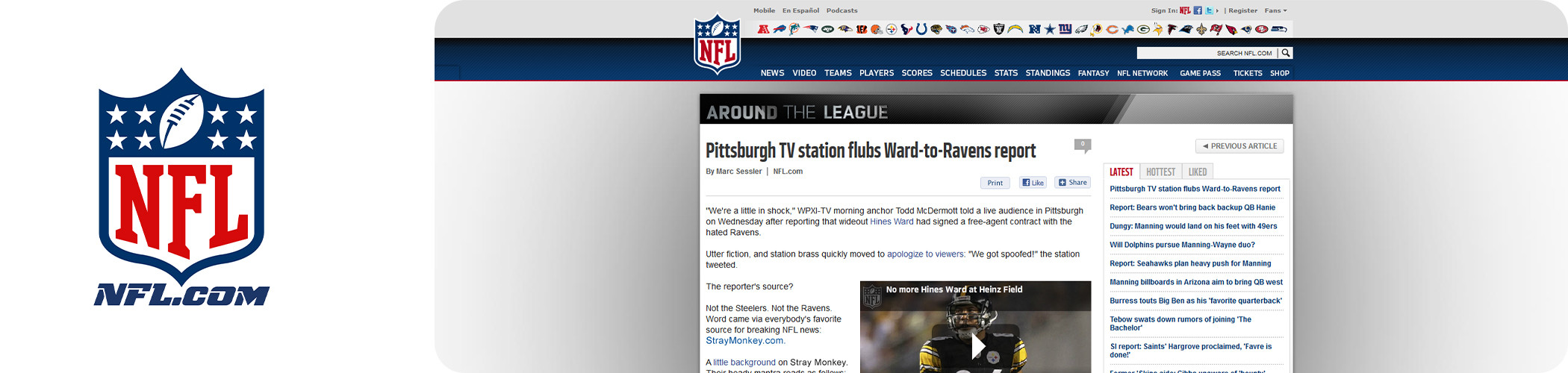The image size is (1568, 373).
Task: Select the Jacksonville Jaguars logo
Action: pos(936,29)
